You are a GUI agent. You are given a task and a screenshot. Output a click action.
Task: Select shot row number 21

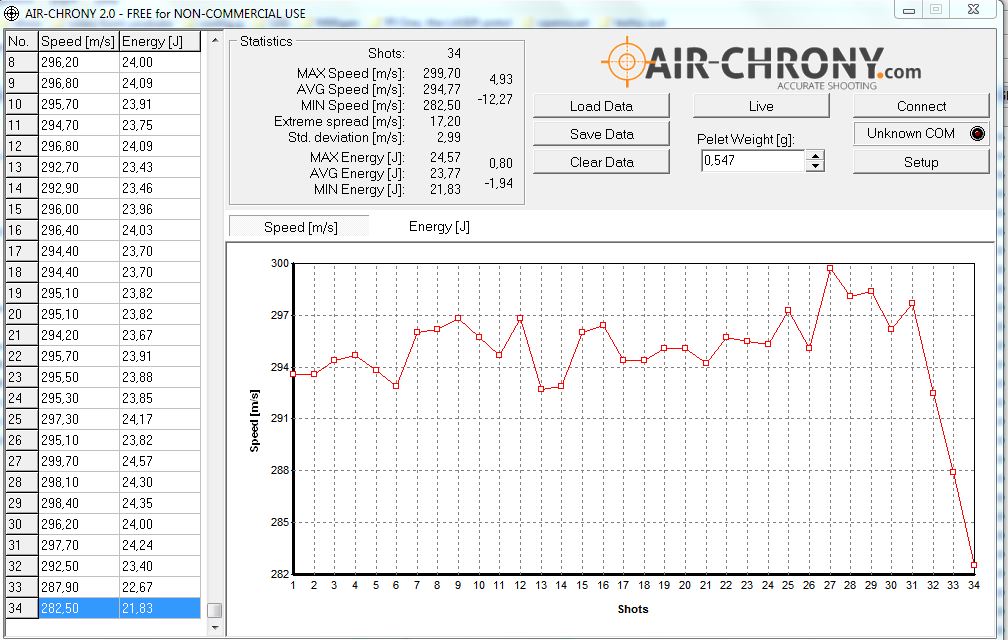tap(22, 335)
